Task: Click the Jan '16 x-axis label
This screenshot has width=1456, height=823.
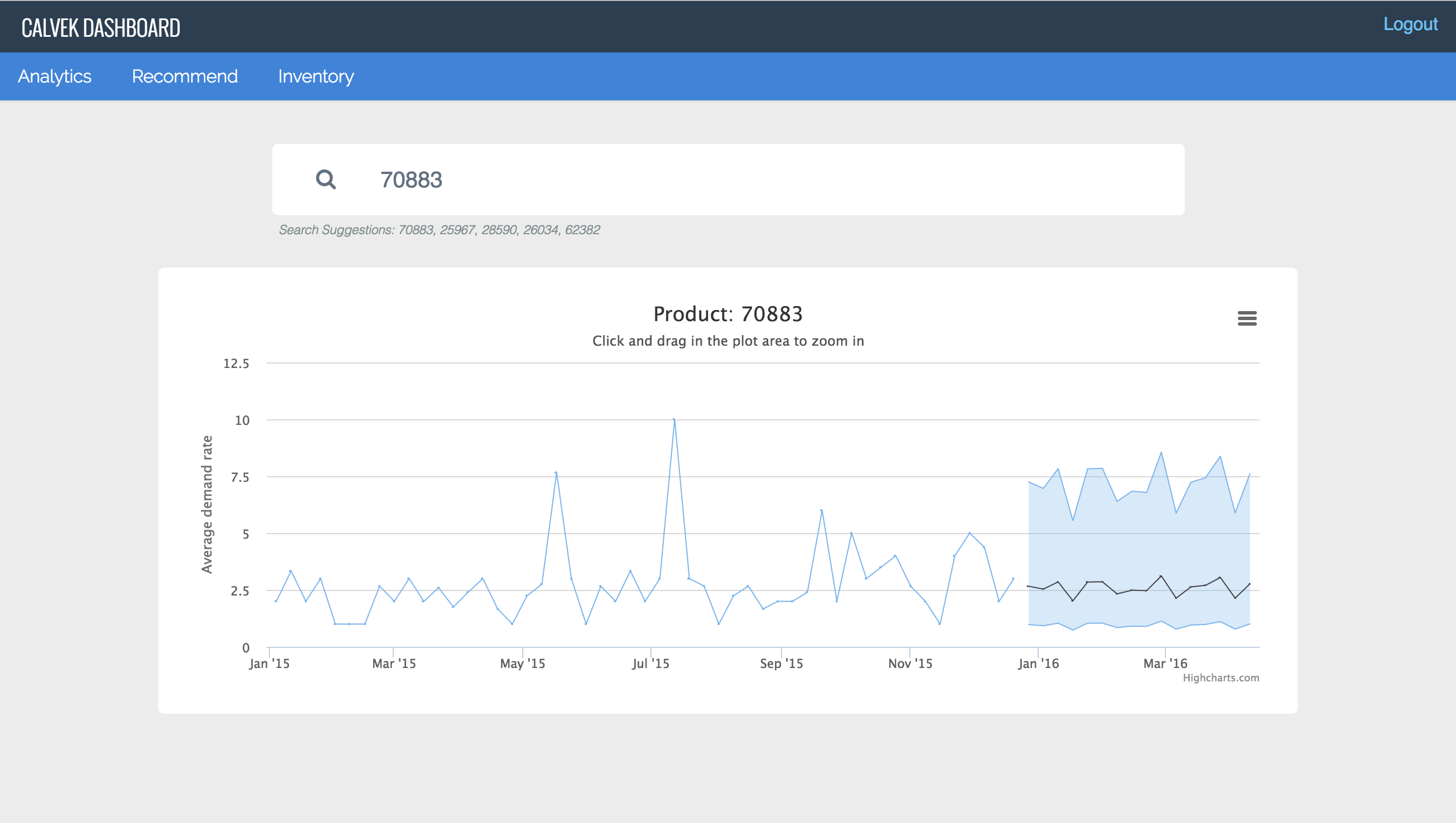Action: click(1038, 664)
